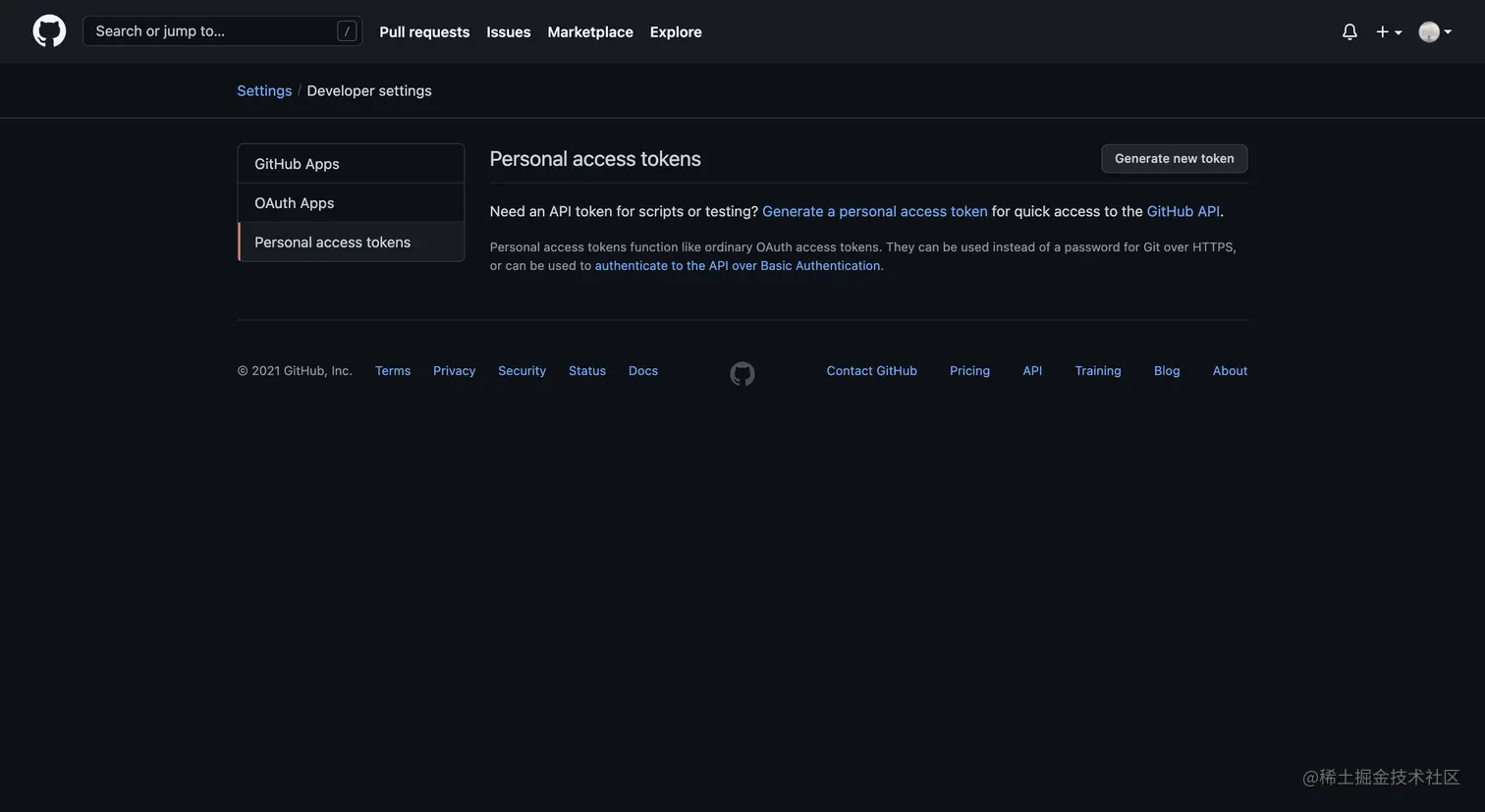Open the notifications bell
This screenshot has width=1485, height=812.
pyautogui.click(x=1349, y=31)
